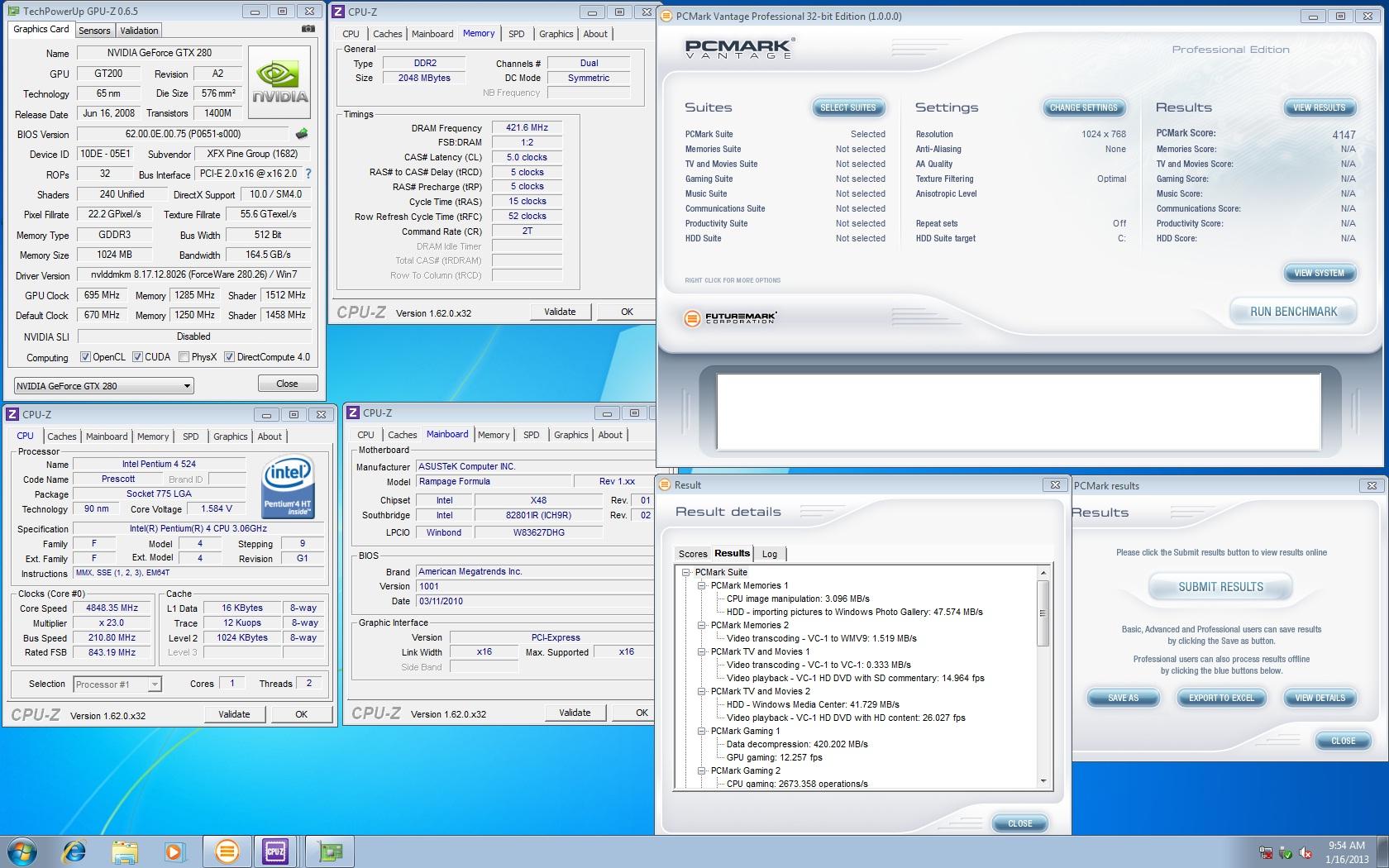
Task: Click the Result tree scroll up arrow
Action: (1043, 573)
